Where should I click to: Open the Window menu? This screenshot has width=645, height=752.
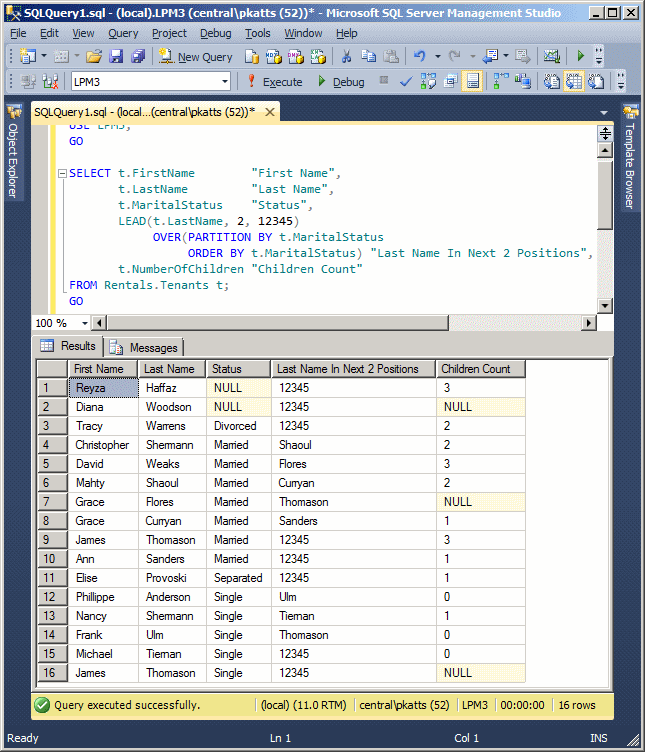pyautogui.click(x=303, y=33)
